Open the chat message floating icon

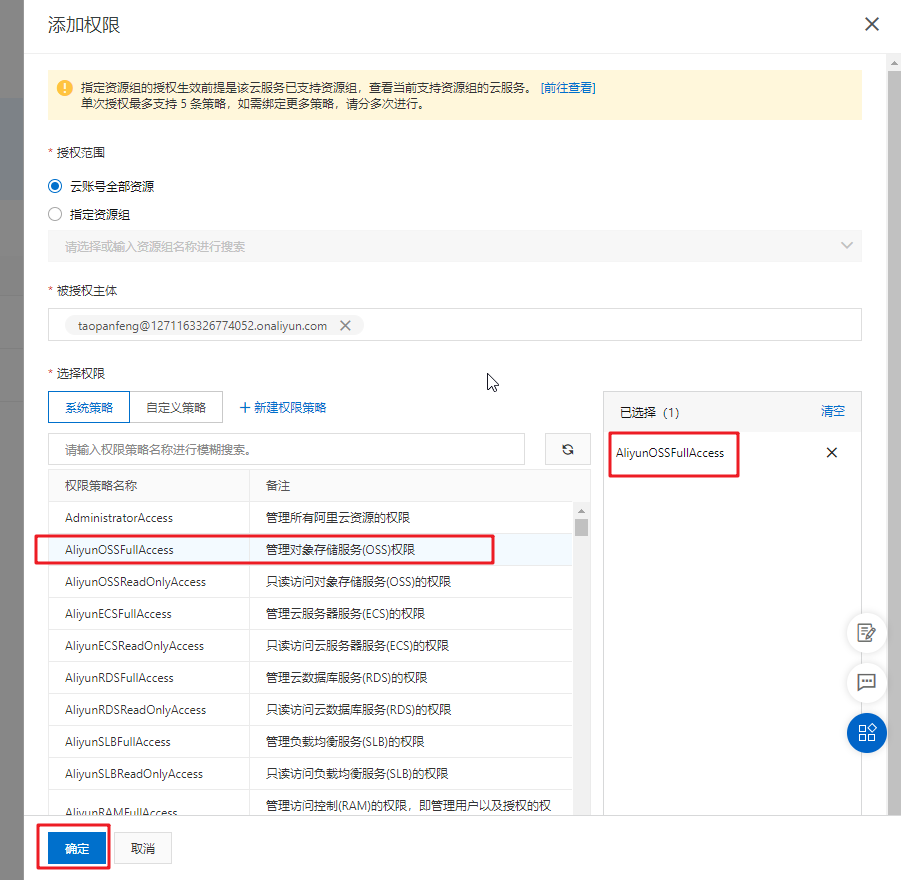866,682
